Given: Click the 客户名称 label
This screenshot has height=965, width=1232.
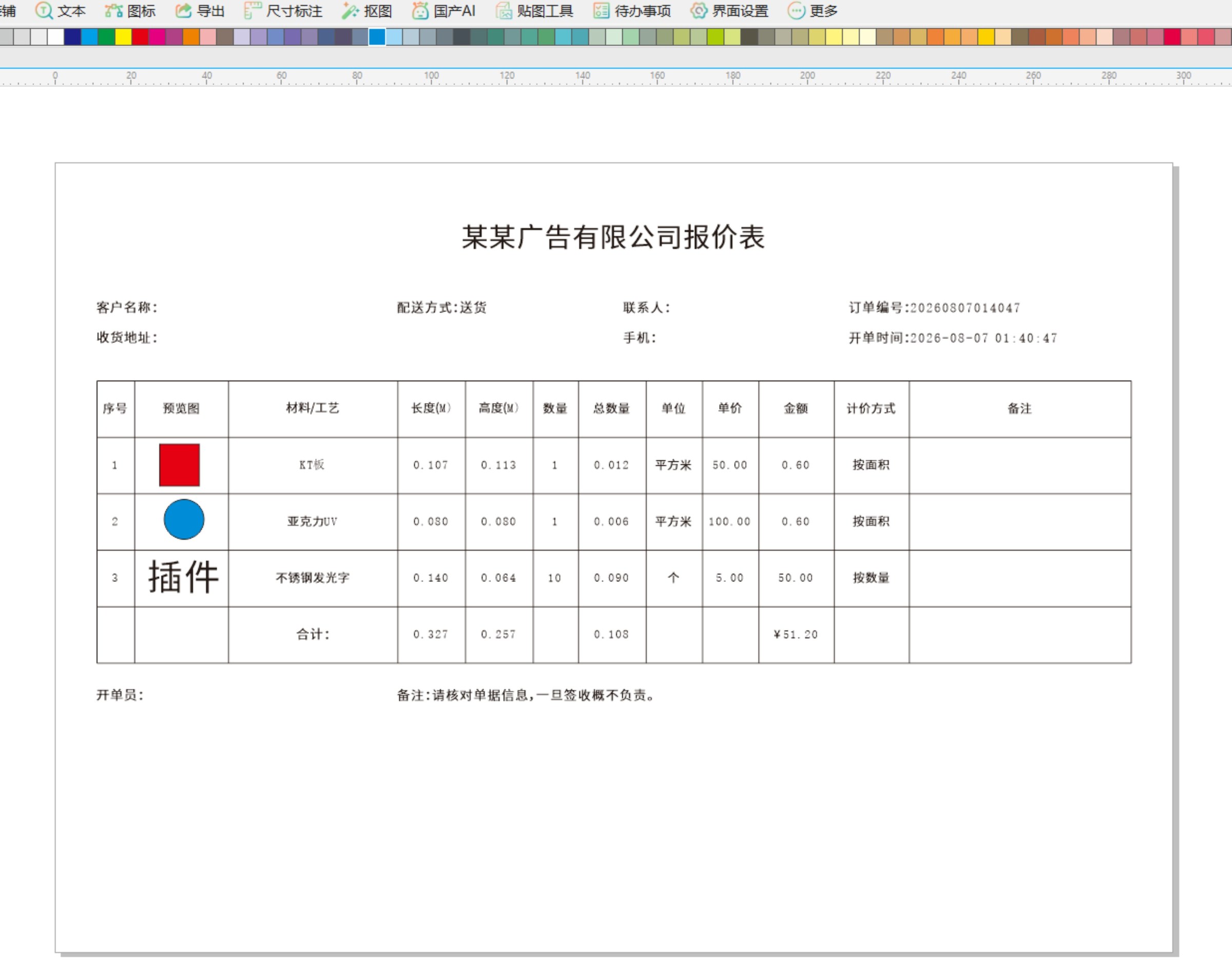Looking at the screenshot, I should 127,307.
